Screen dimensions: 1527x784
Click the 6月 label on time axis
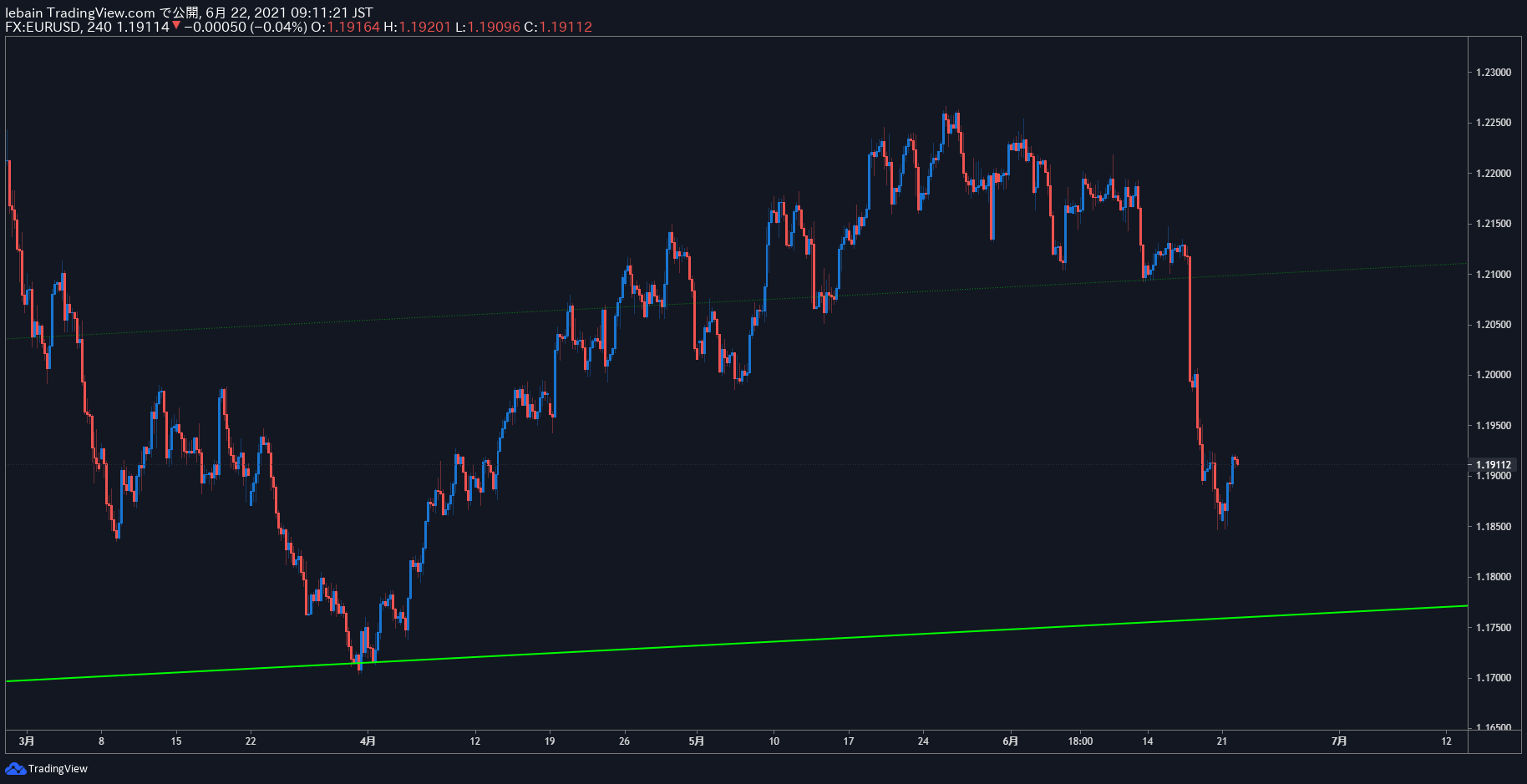[1011, 741]
